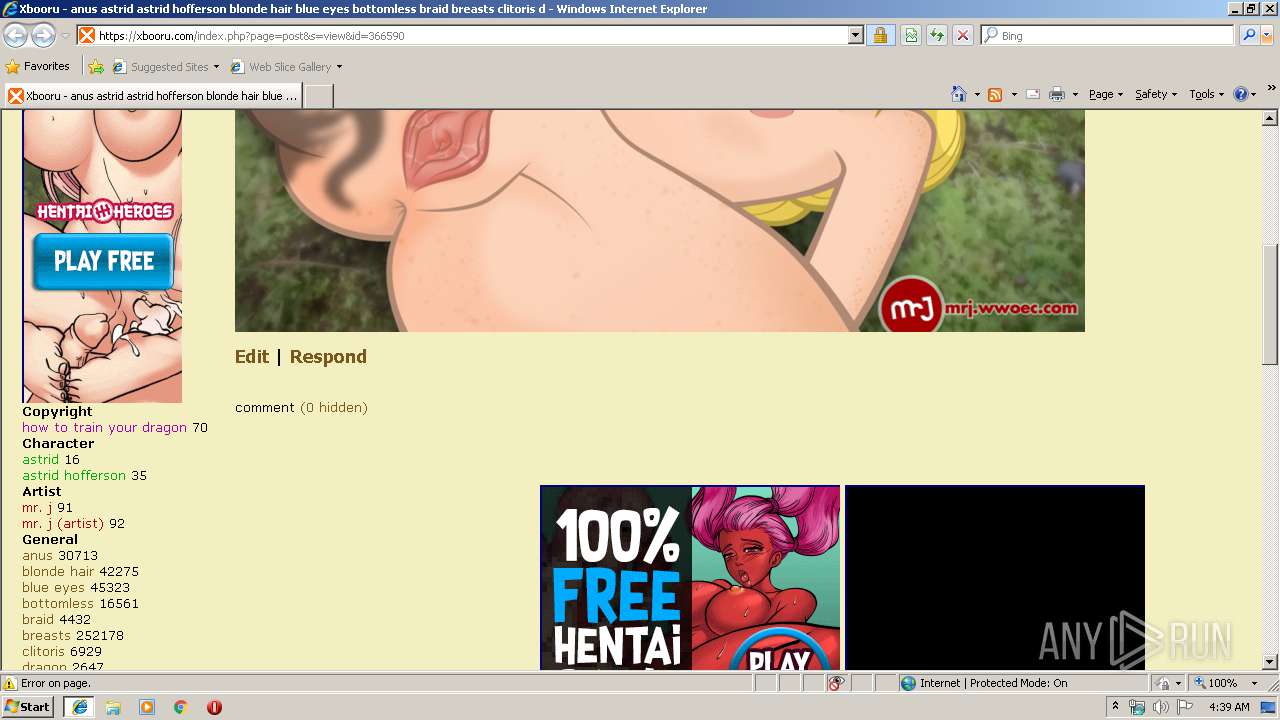
Task: Click the Help question mark icon
Action: (x=1240, y=94)
